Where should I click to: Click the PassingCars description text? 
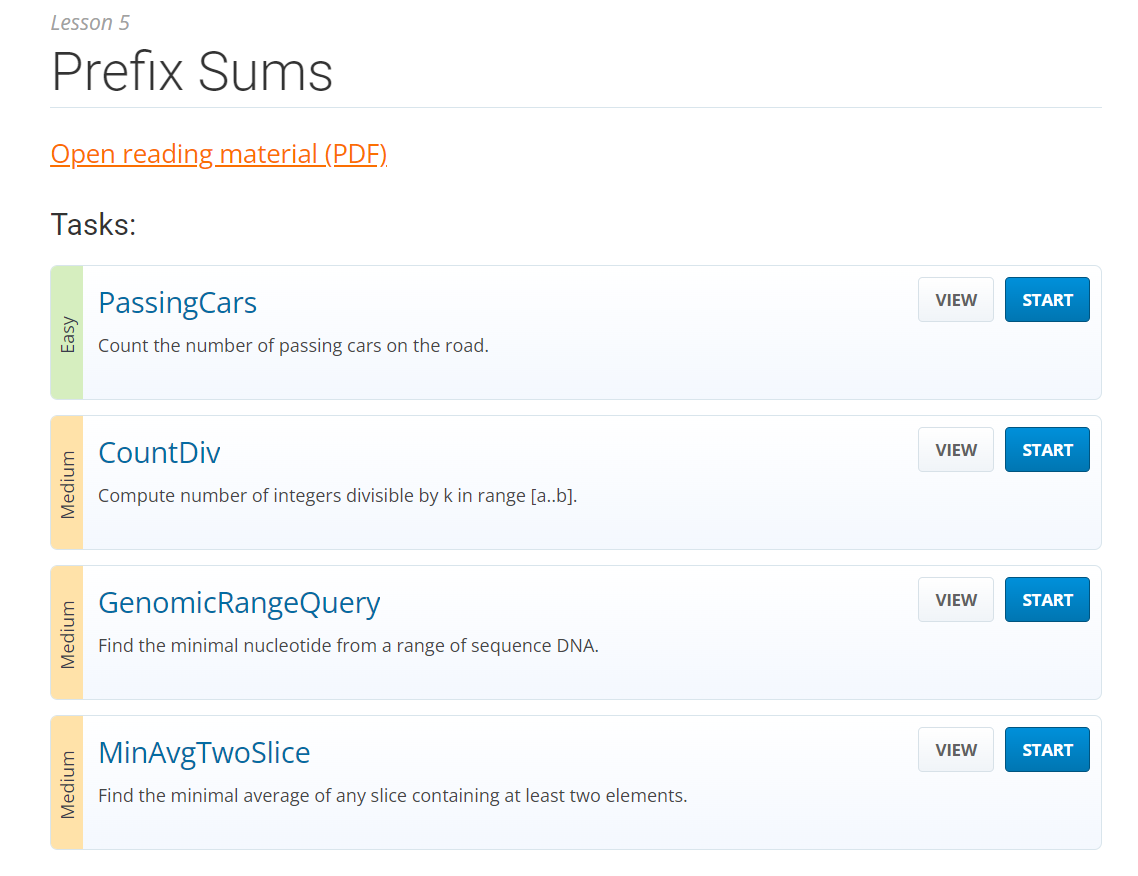293,346
